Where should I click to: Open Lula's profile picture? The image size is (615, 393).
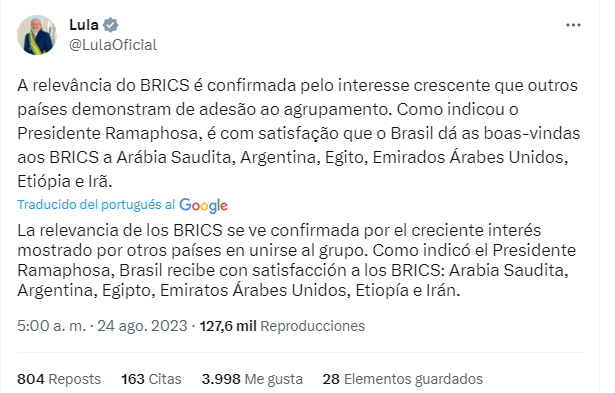click(x=37, y=35)
